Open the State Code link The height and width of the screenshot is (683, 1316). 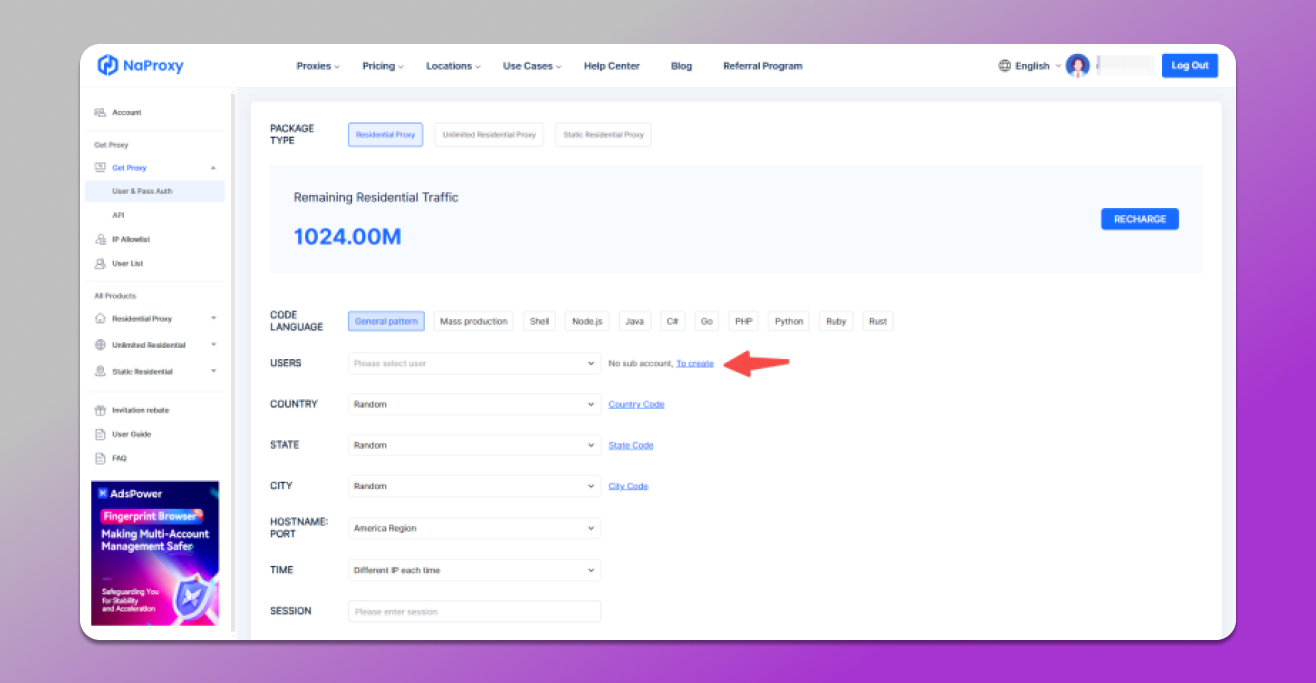point(631,445)
